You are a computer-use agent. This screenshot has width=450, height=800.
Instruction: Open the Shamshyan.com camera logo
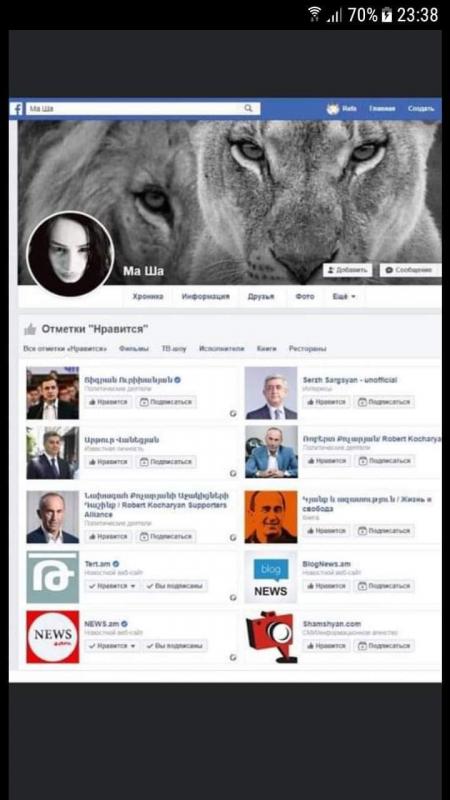point(270,637)
